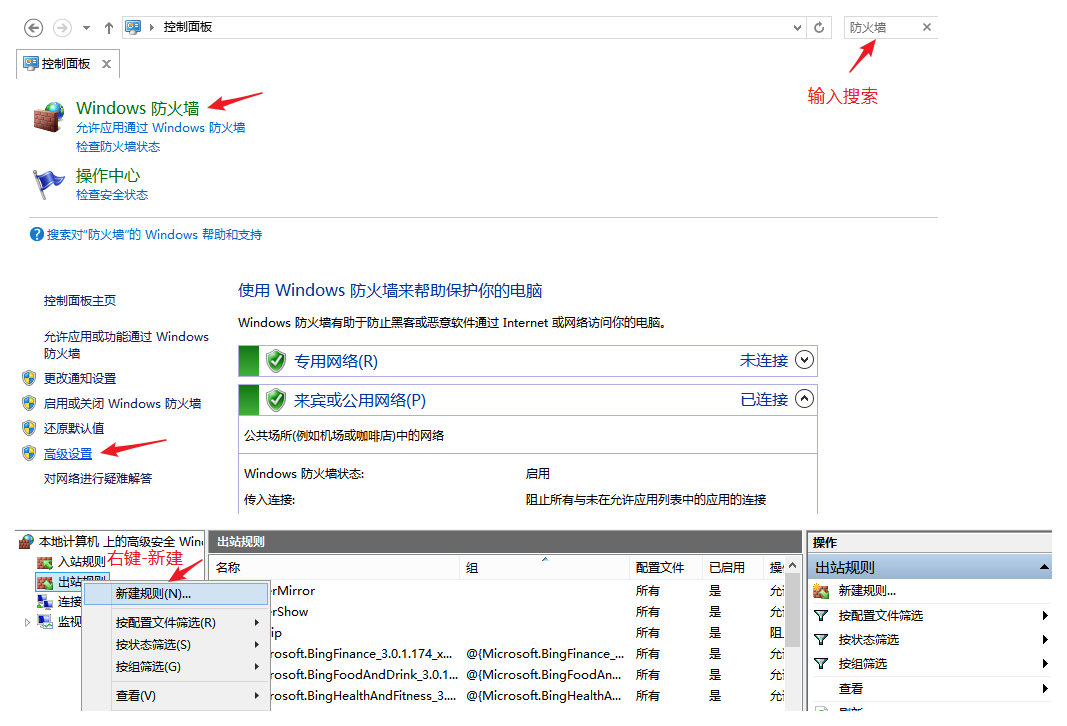The height and width of the screenshot is (726, 1067).
Task: Refresh the control panel view
Action: coord(819,28)
